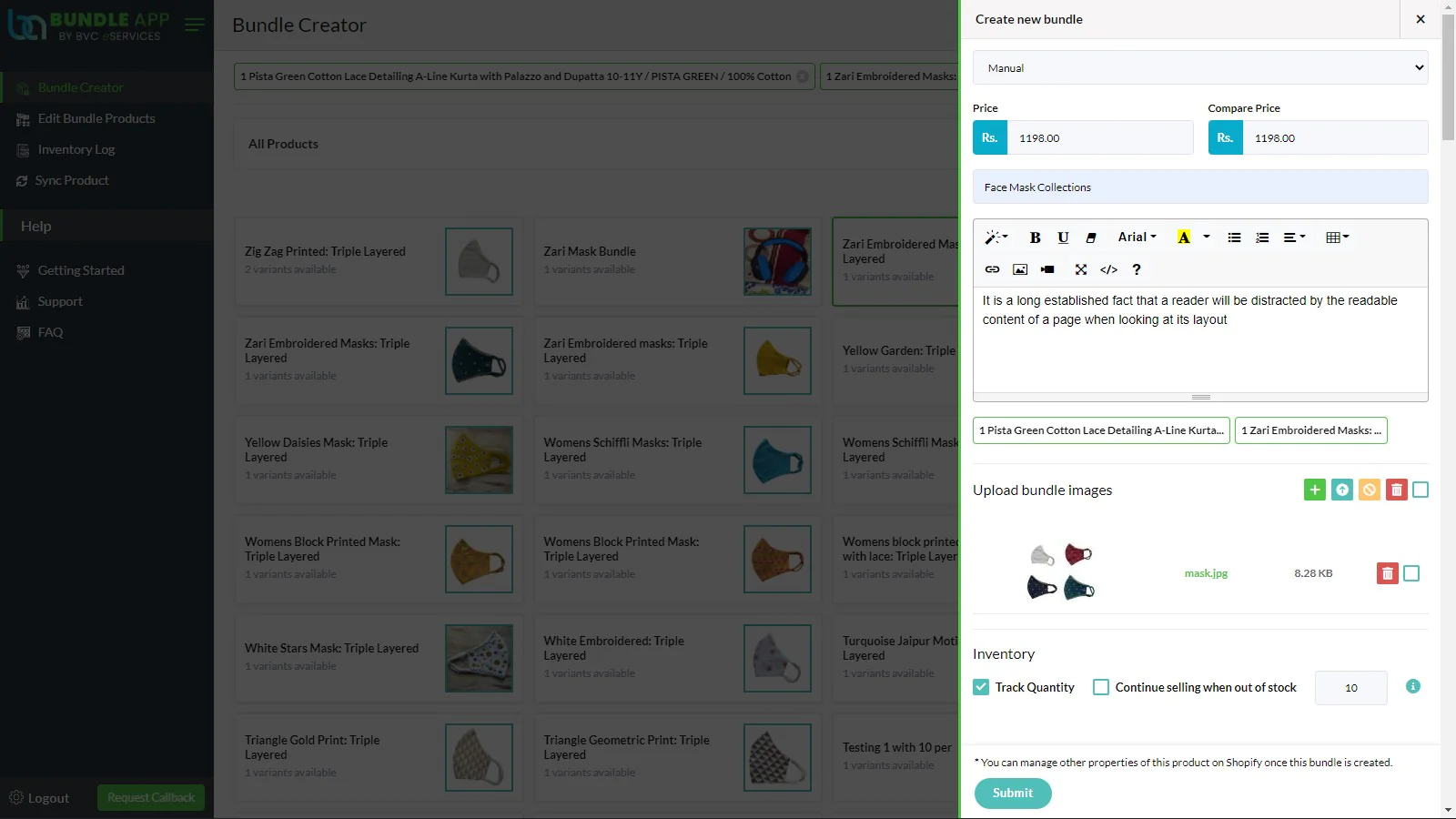
Task: Click the Price input field
Action: click(1100, 138)
